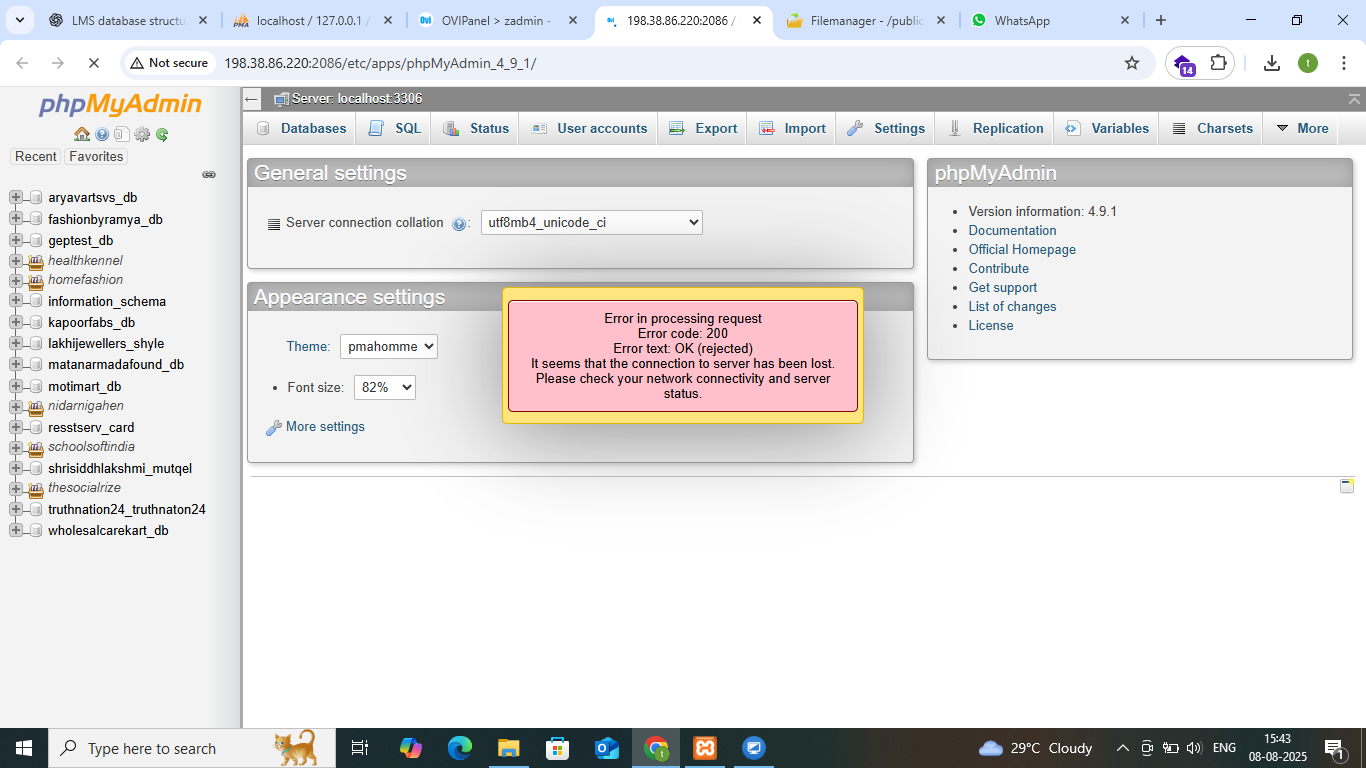Screen dimensions: 1366x768
Task: Bookmark this page with the star icon
Action: point(1132,63)
